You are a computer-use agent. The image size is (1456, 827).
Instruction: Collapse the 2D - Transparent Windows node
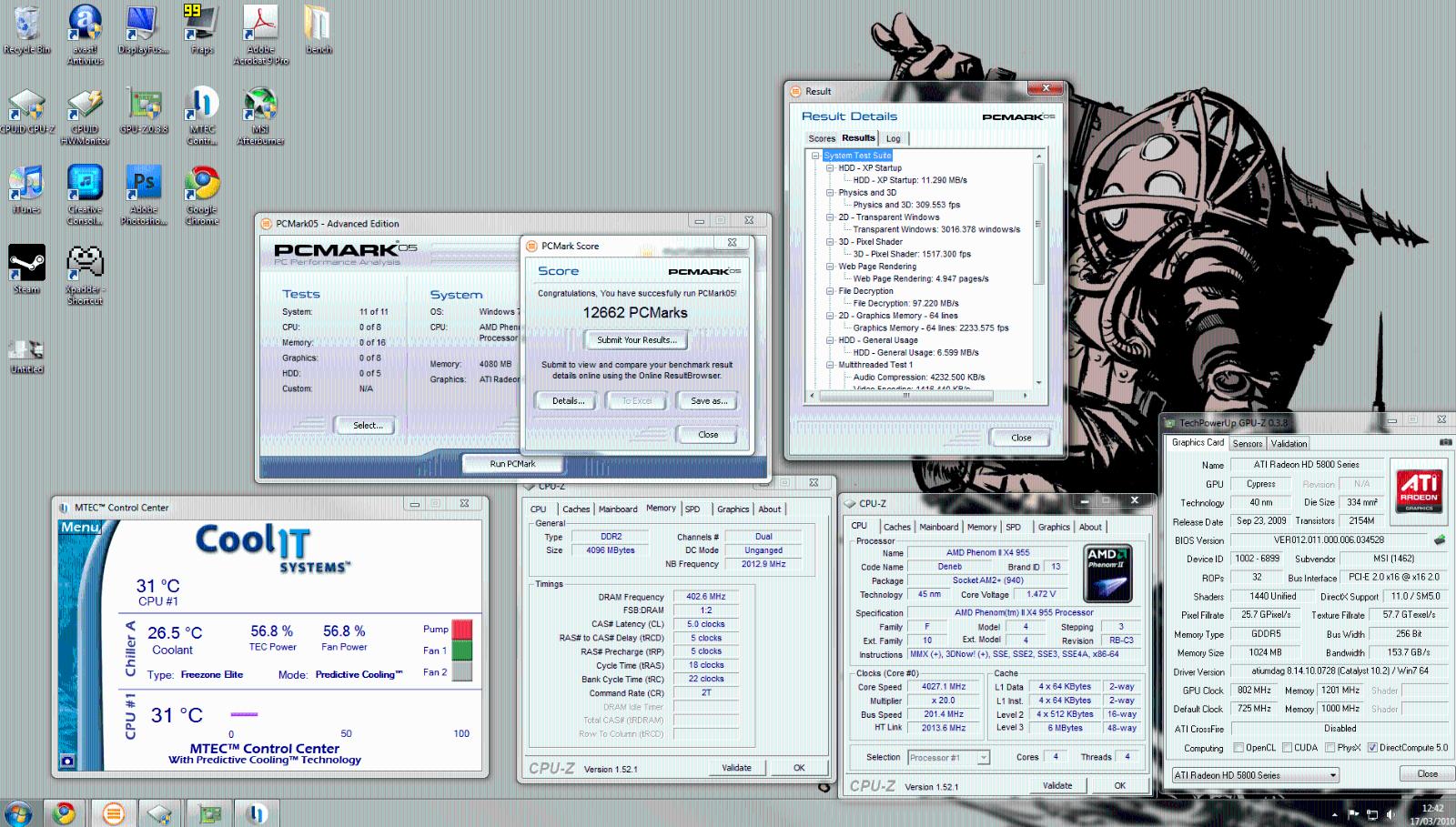pos(830,217)
